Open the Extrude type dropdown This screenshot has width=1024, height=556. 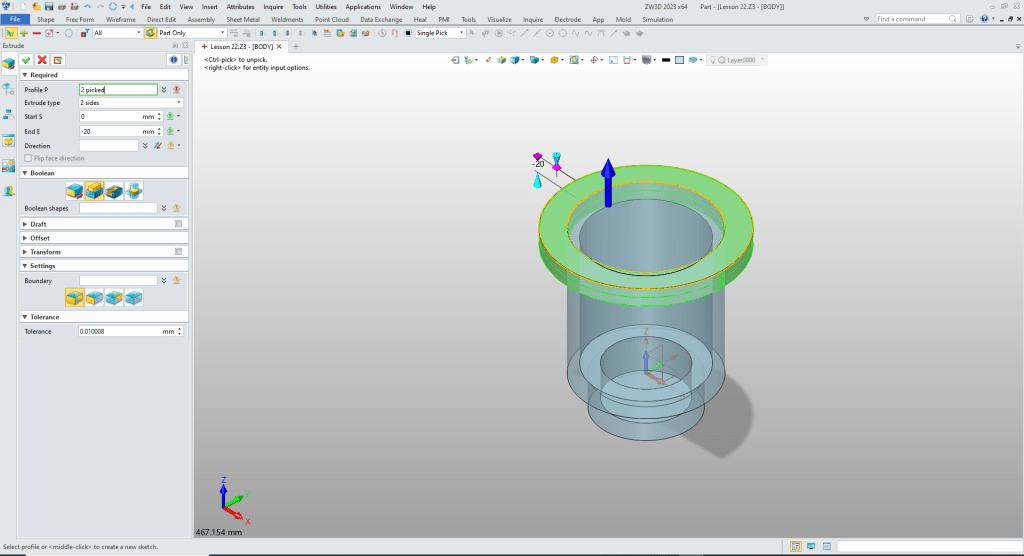(x=131, y=103)
